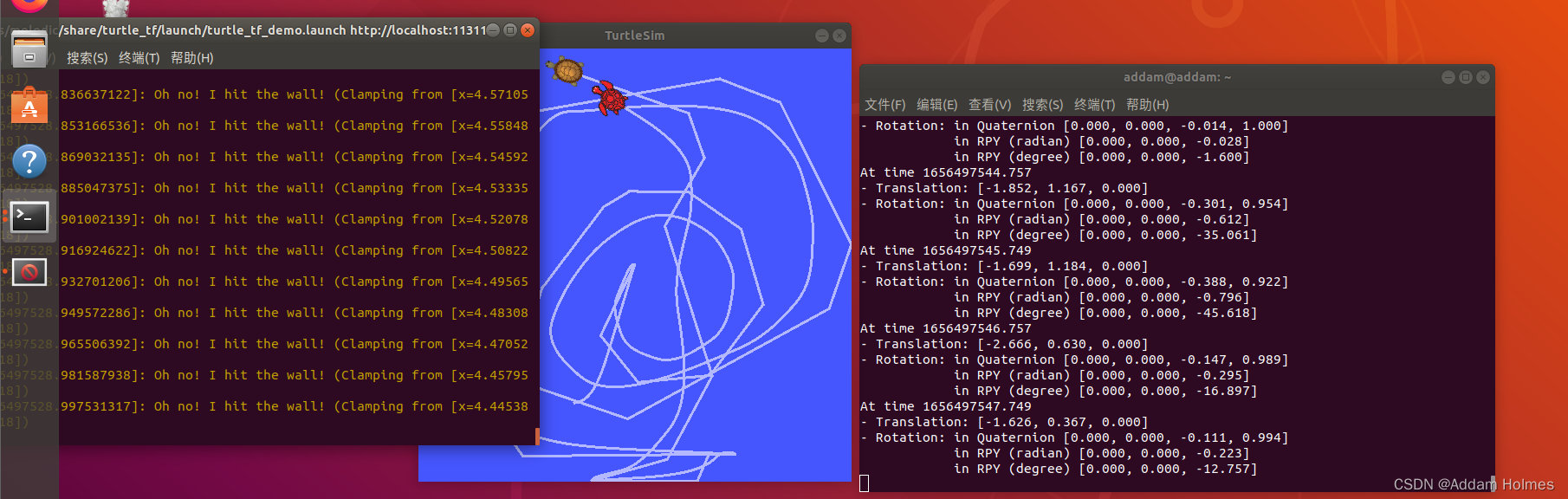Click the brown turtle in TurtleSim
The image size is (1568, 499).
tap(567, 70)
